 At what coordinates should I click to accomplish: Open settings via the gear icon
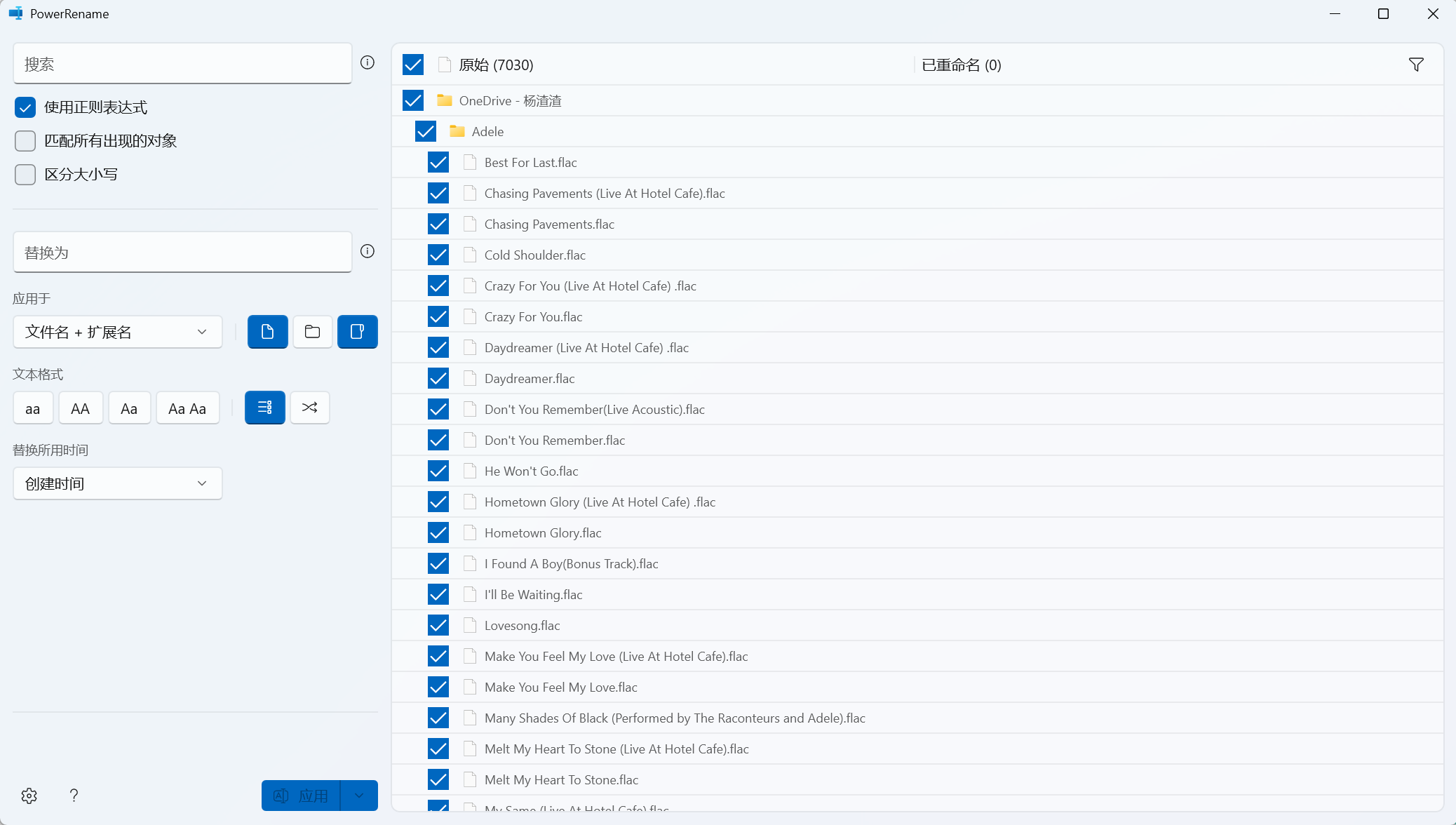(29, 796)
